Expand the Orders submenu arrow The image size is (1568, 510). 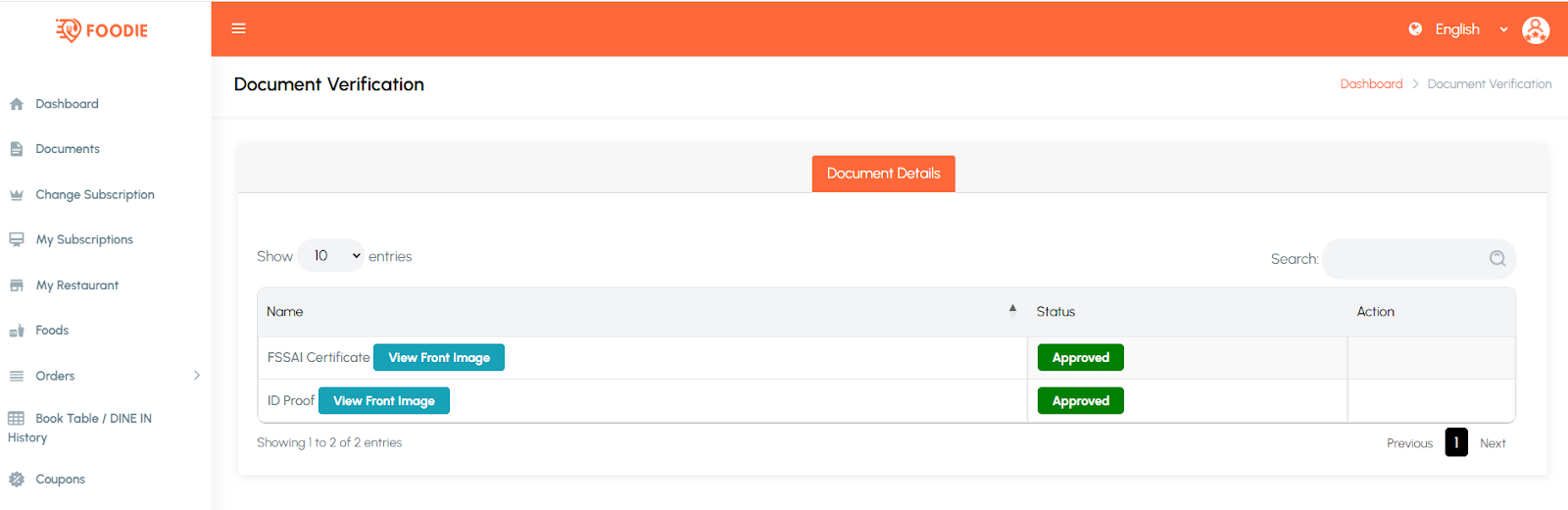(x=197, y=376)
